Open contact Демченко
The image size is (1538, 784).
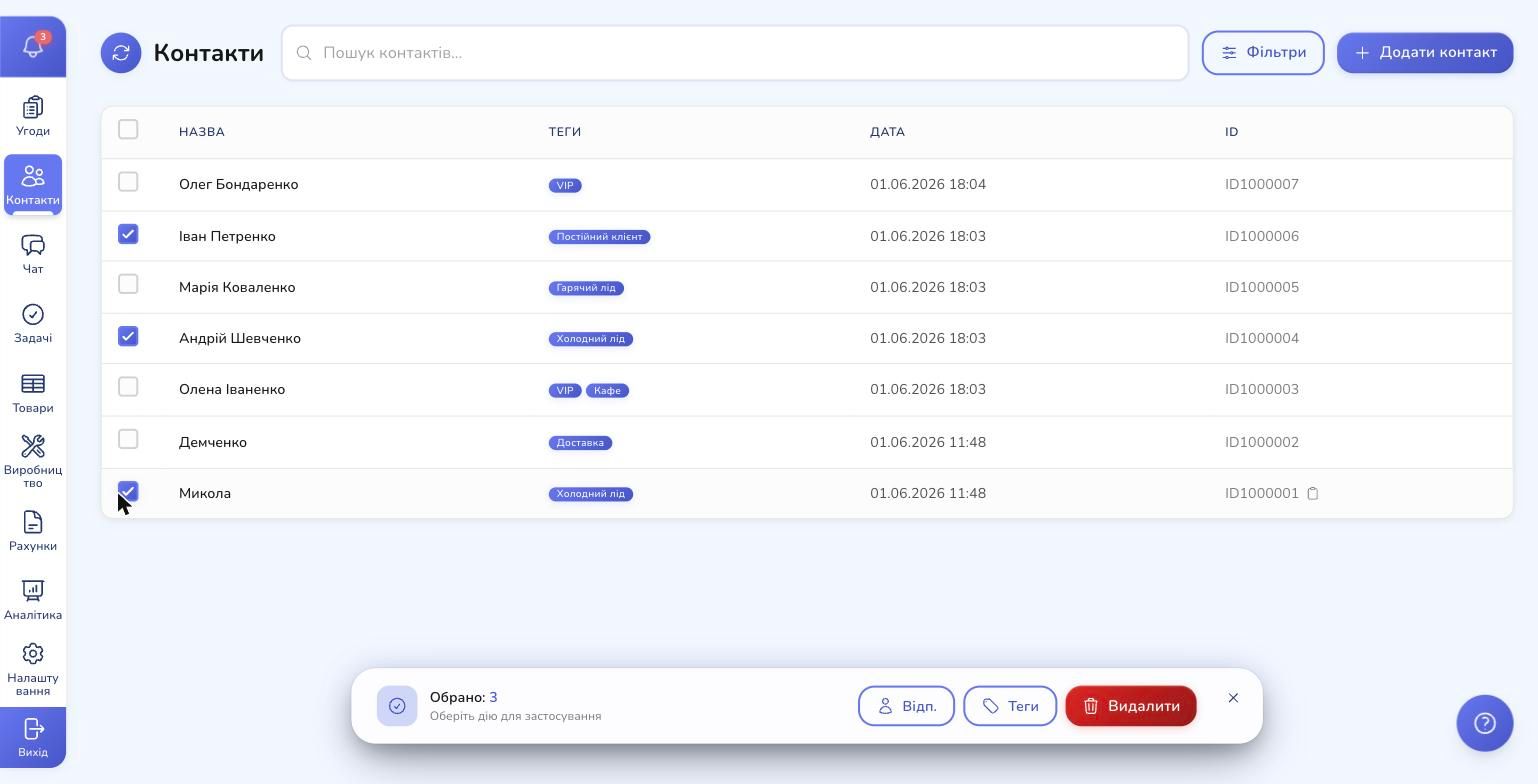pos(213,442)
